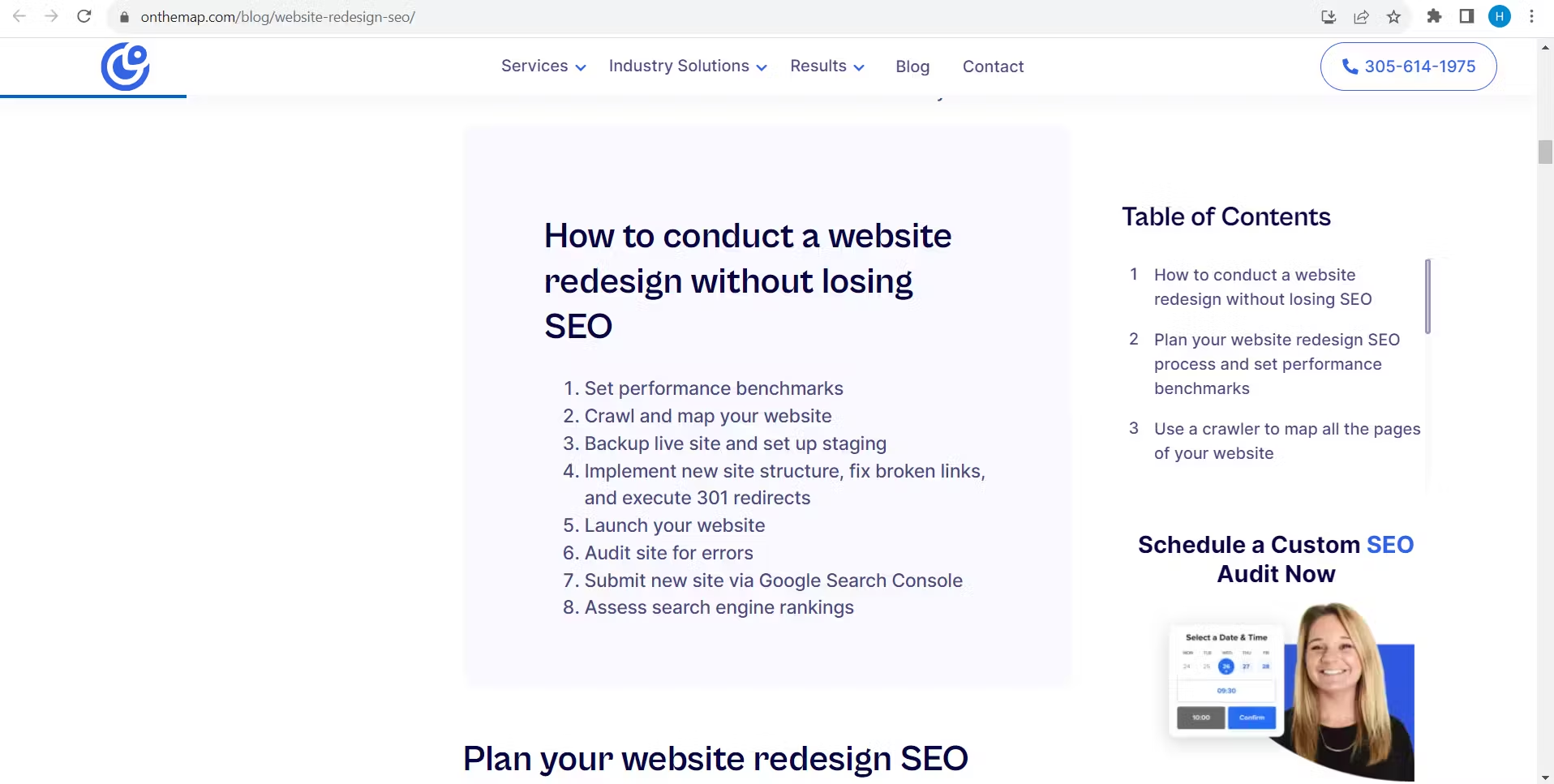Go back with the back arrow
Image resolution: width=1554 pixels, height=784 pixels.
[19, 16]
